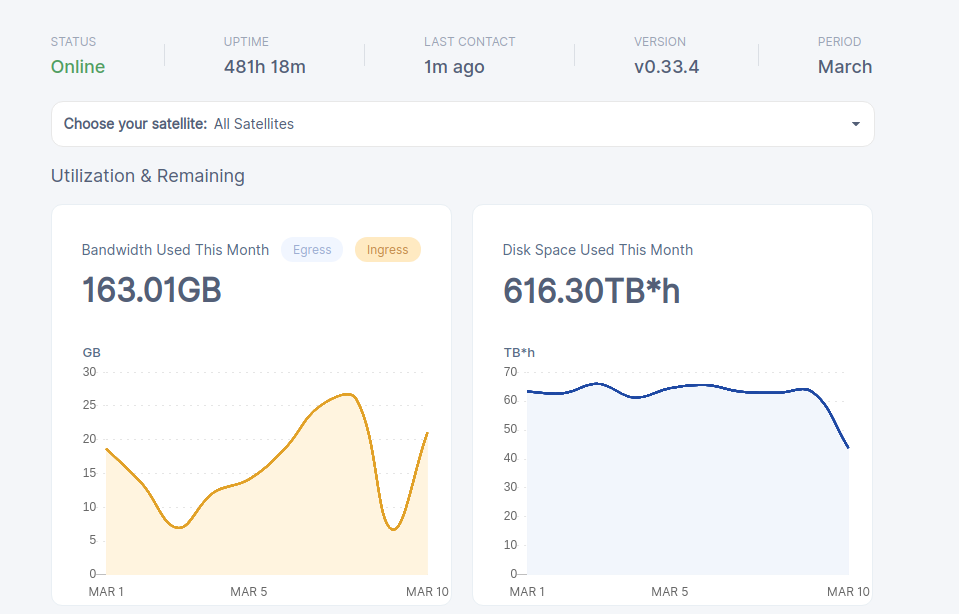The width and height of the screenshot is (959, 614).
Task: Click the 'Bandwidth Used This Month' heading
Action: [x=176, y=250]
